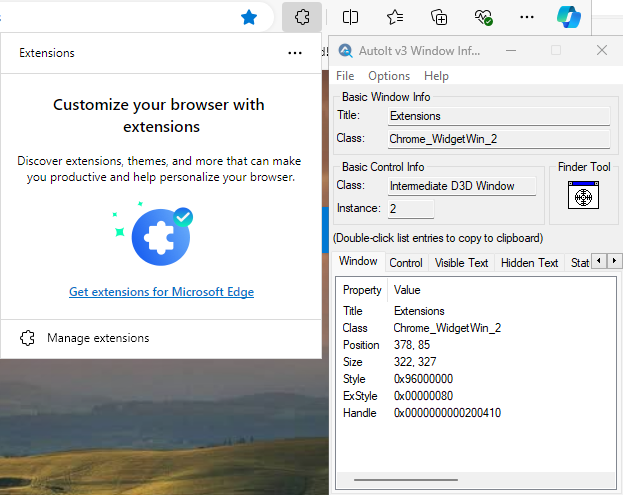Open Split screen from Edge toolbar
The image size is (623, 495).
pyautogui.click(x=350, y=17)
